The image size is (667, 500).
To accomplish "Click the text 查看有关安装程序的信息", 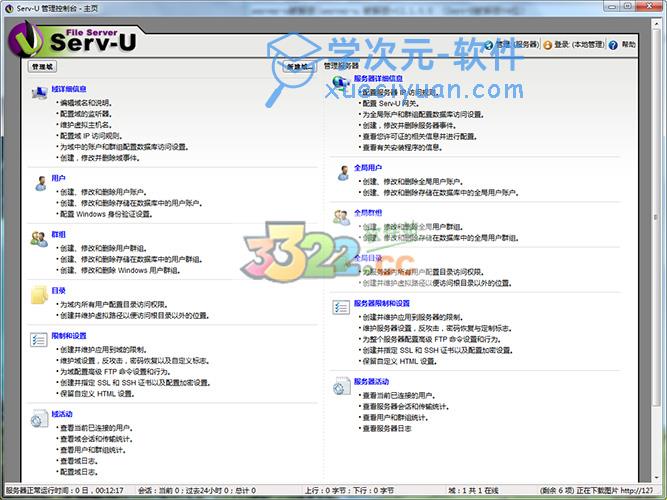I will (x=402, y=148).
